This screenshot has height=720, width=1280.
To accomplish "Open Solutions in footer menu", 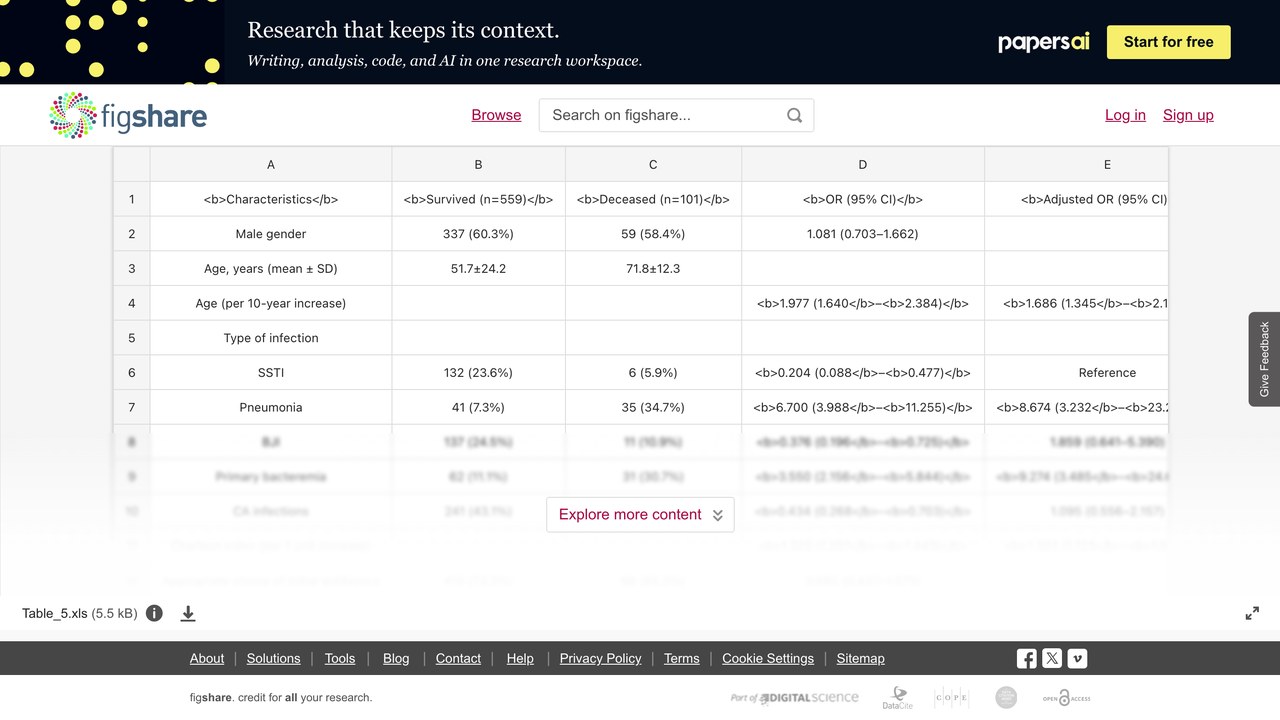I will pyautogui.click(x=273, y=658).
